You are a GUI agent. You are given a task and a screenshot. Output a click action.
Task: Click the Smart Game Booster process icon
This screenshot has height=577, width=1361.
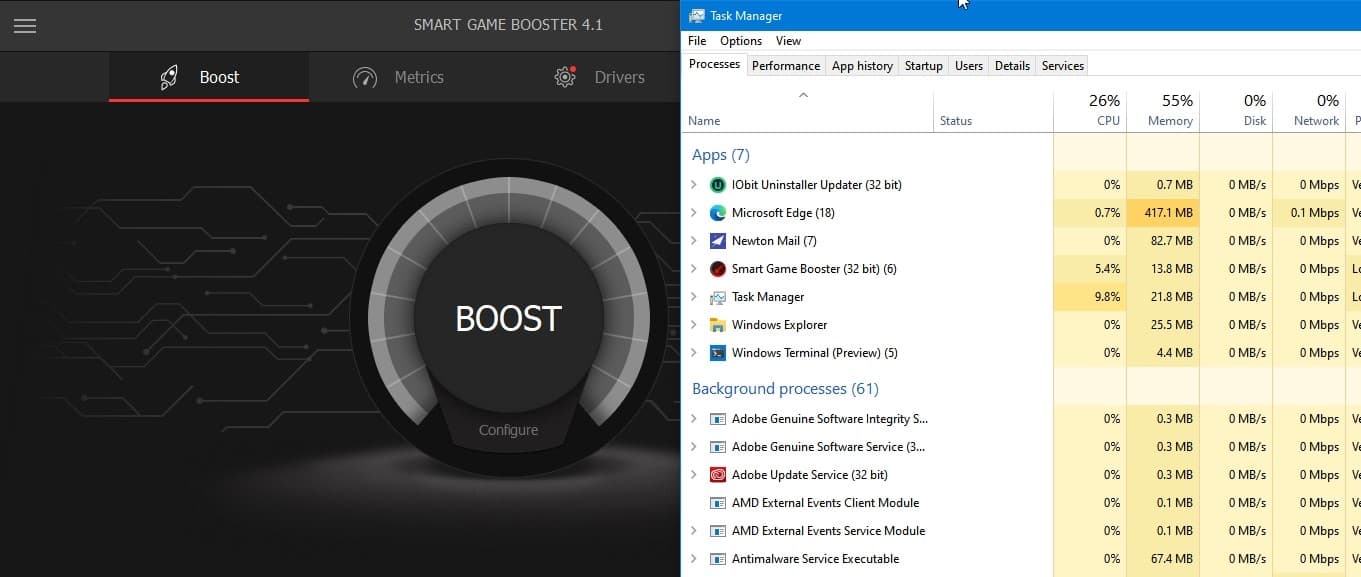[717, 269]
